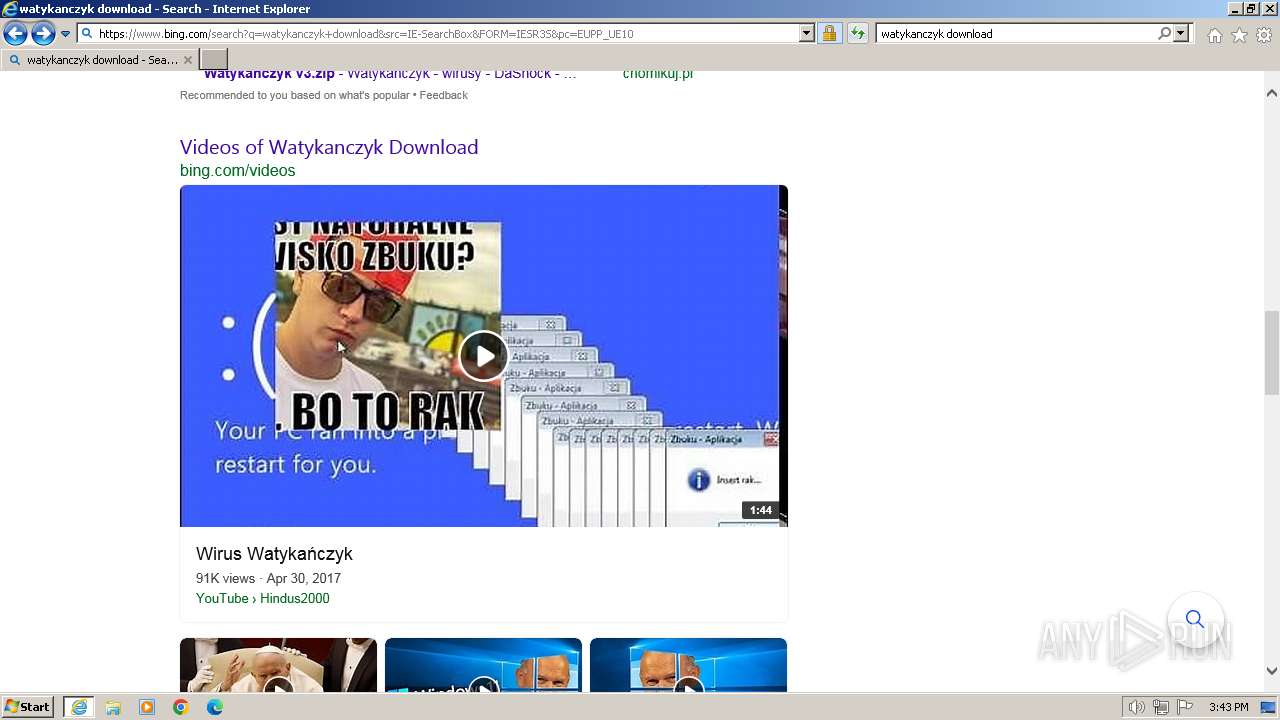
Task: Click the 3:43 PM clock
Action: click(x=1228, y=707)
